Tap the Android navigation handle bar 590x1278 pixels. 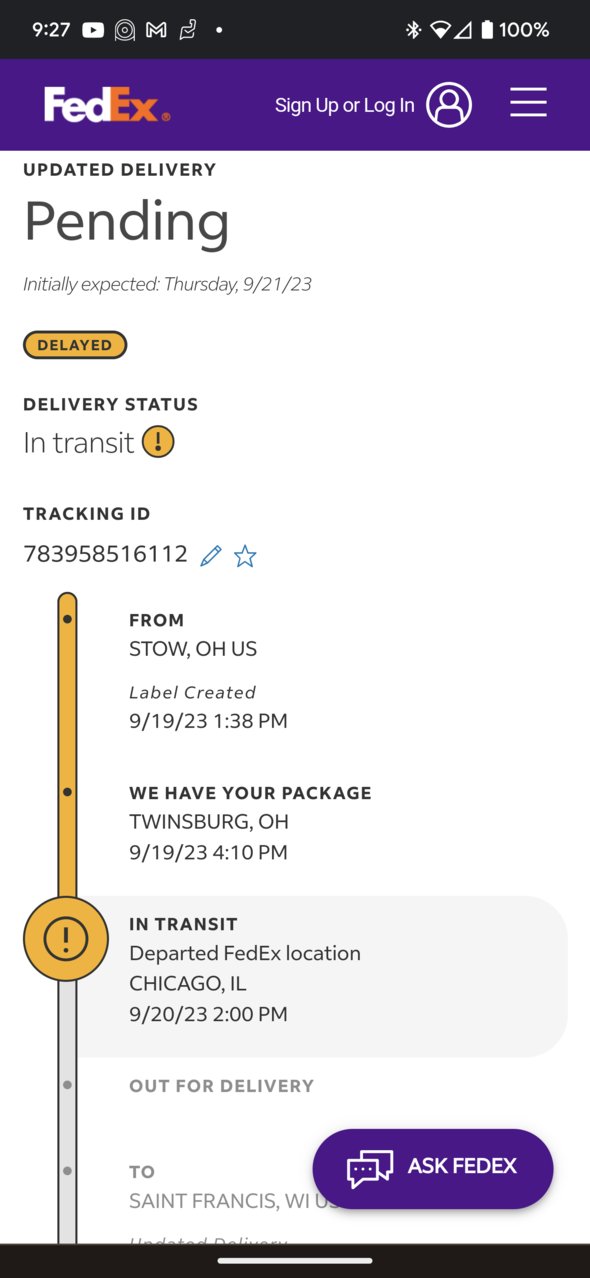click(295, 1260)
